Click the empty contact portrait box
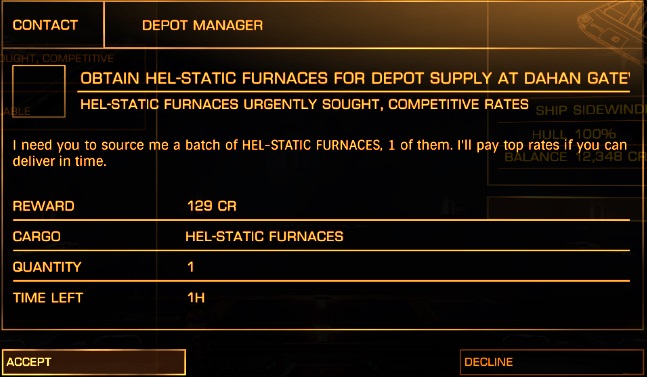The image size is (647, 377). tap(39, 91)
